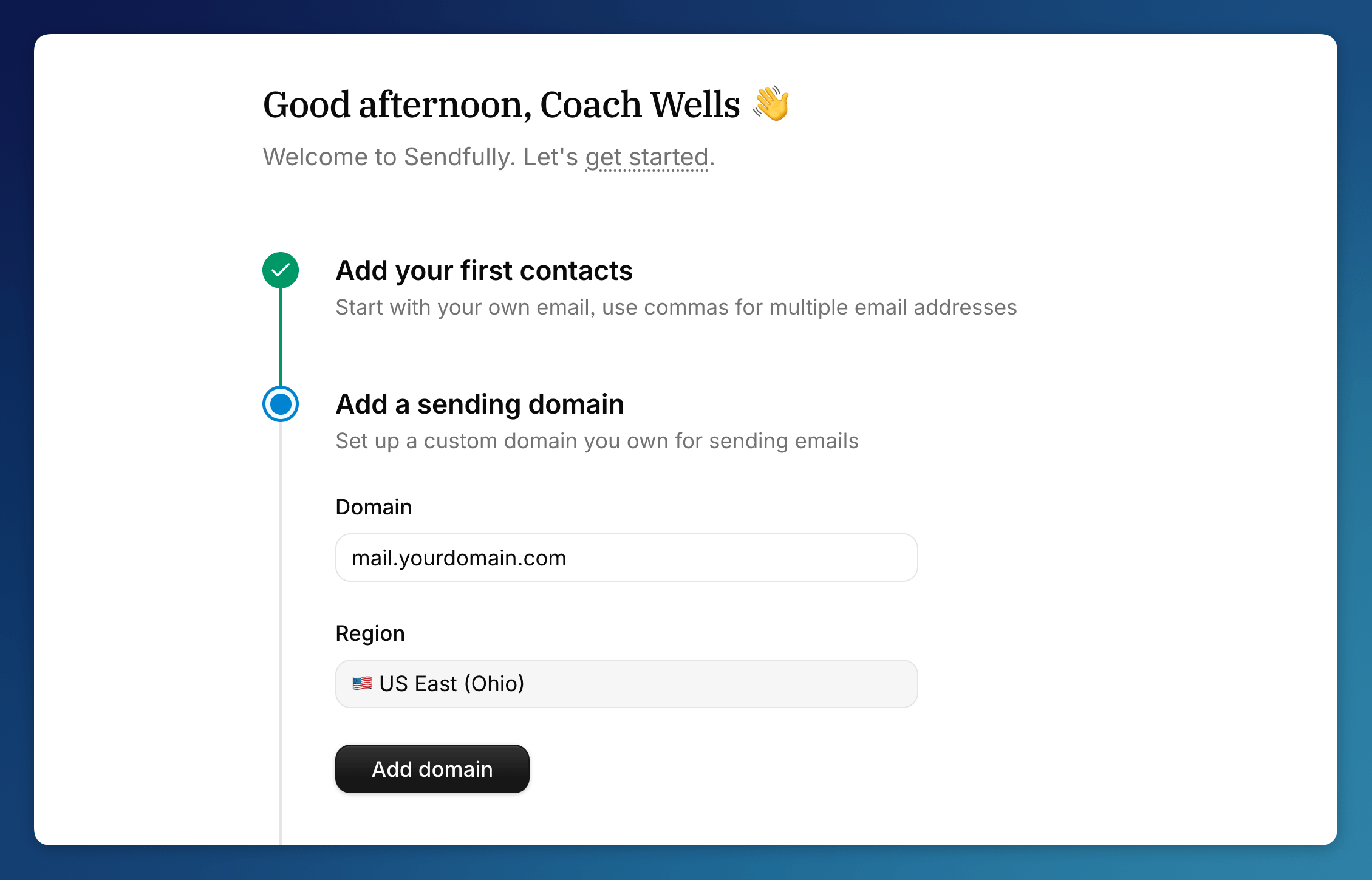Select the US East (Ohio) region value
Viewport: 1372px width, 880px height.
click(x=452, y=683)
